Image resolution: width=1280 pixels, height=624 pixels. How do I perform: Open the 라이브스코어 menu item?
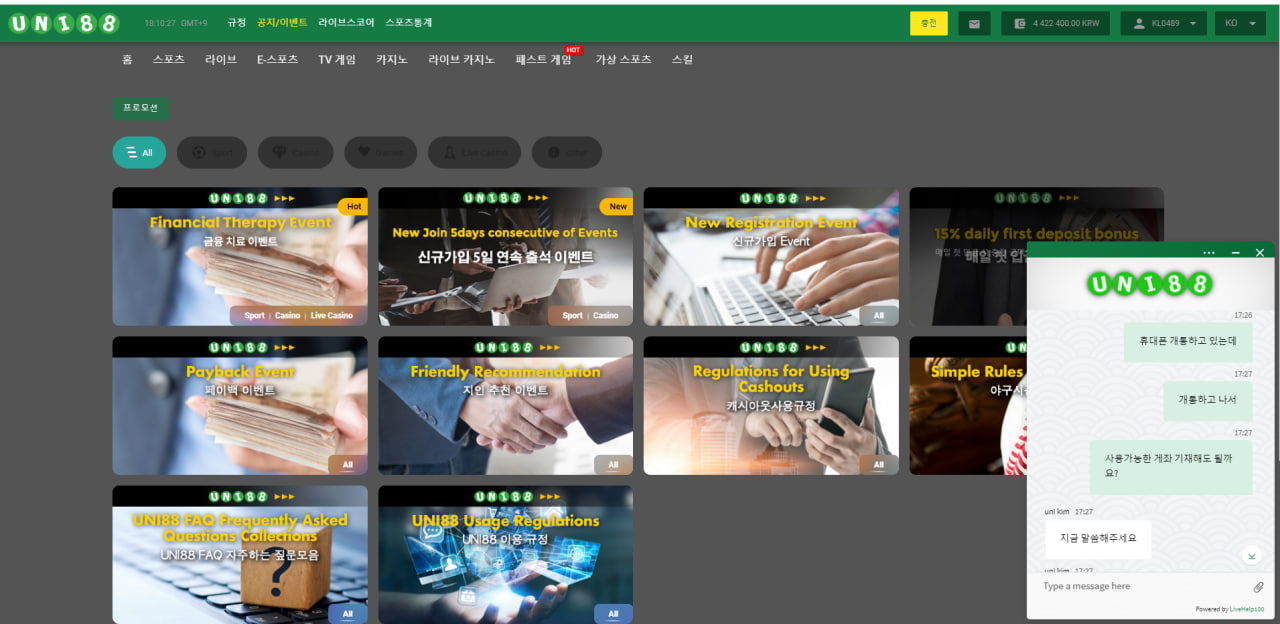pyautogui.click(x=346, y=22)
